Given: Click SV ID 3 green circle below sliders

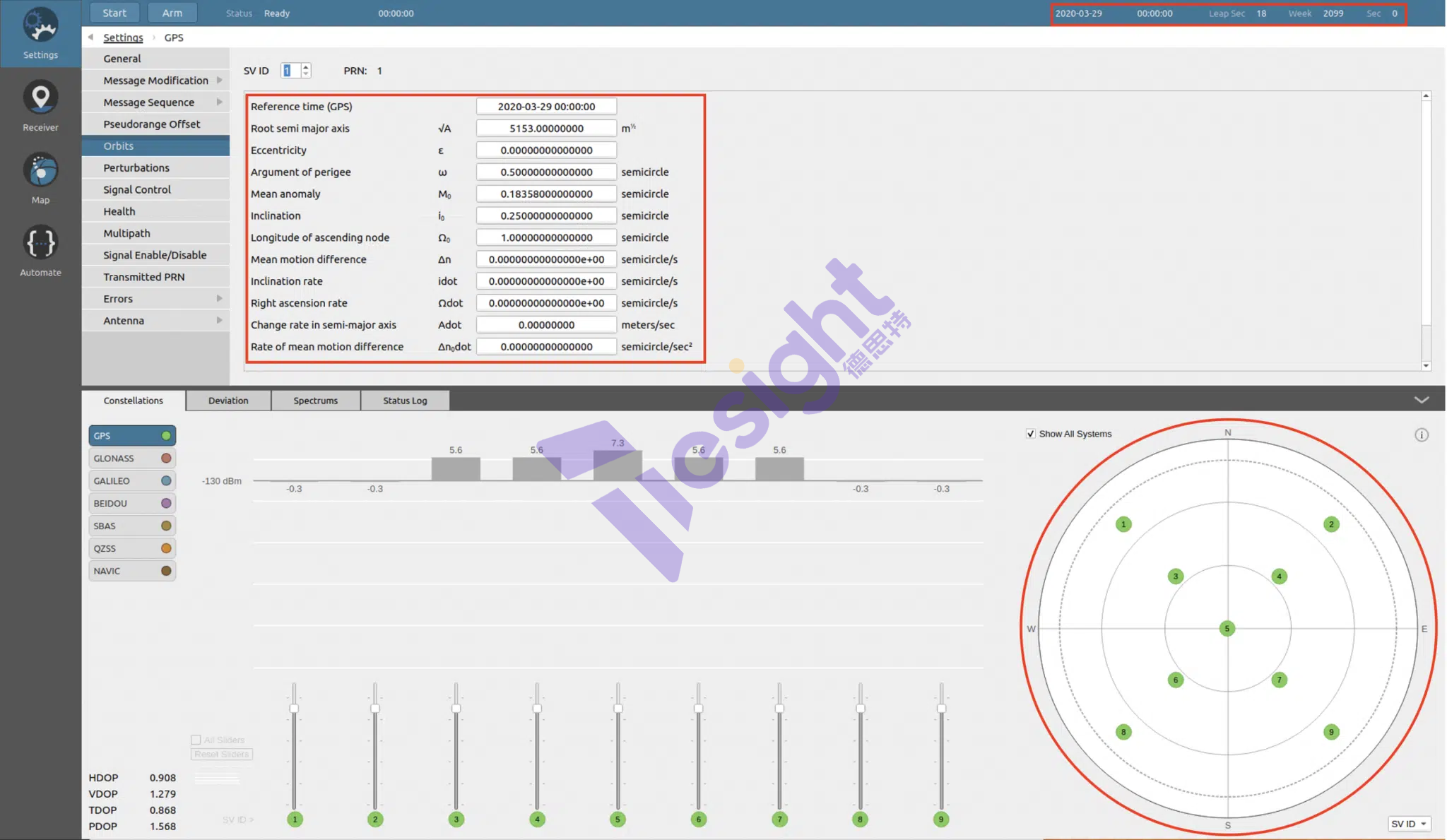Looking at the screenshot, I should tap(456, 820).
